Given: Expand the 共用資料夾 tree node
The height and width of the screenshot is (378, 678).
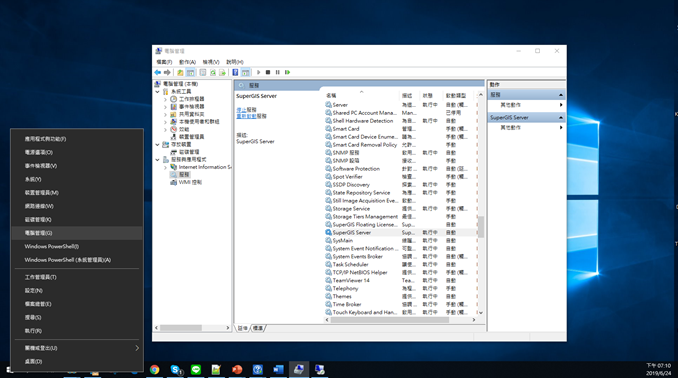Looking at the screenshot, I should pos(165,115).
